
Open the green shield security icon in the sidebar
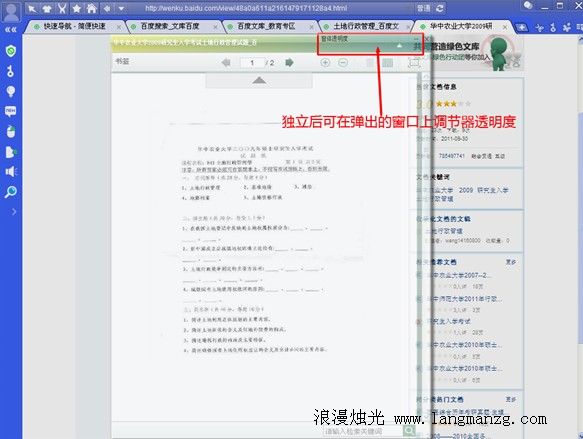click(x=11, y=51)
